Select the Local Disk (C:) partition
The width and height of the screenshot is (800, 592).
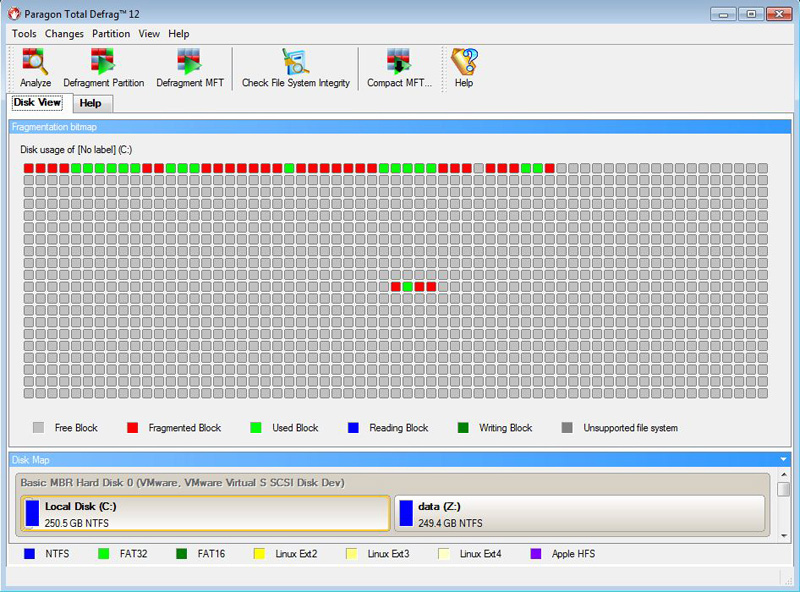[205, 513]
